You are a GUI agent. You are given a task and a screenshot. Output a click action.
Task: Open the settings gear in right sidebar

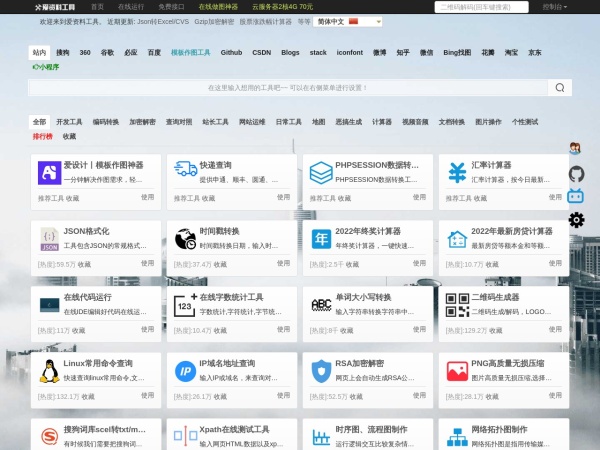[576, 221]
